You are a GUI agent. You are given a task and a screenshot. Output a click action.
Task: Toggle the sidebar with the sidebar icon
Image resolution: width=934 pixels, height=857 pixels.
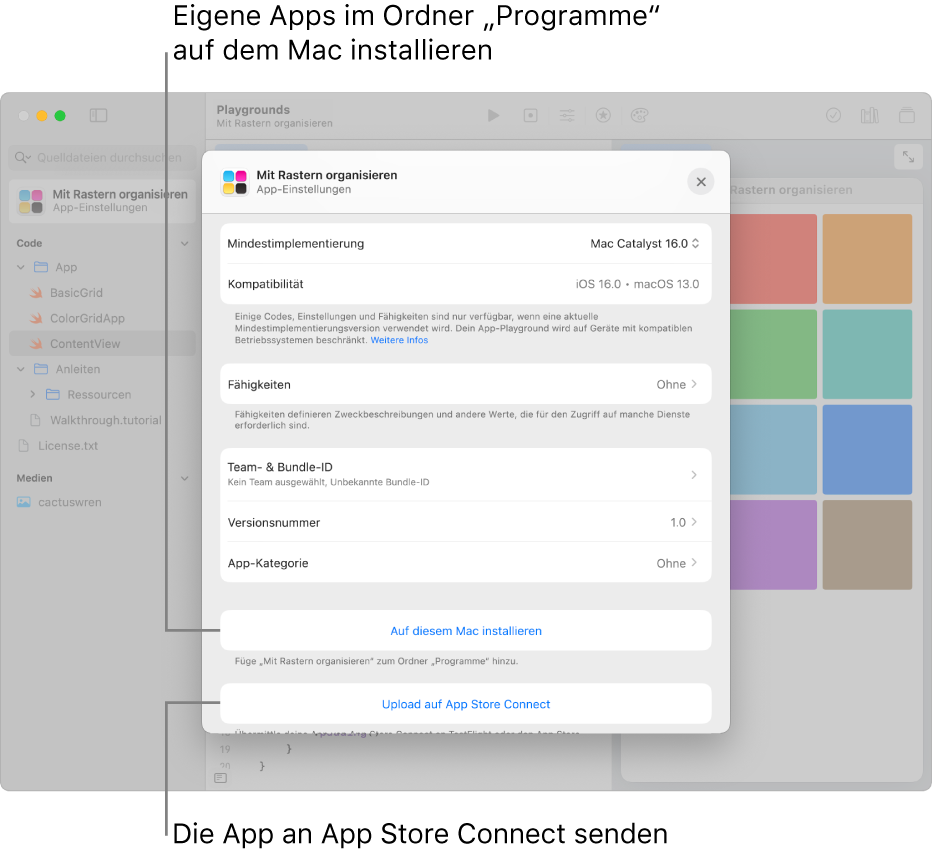point(98,116)
